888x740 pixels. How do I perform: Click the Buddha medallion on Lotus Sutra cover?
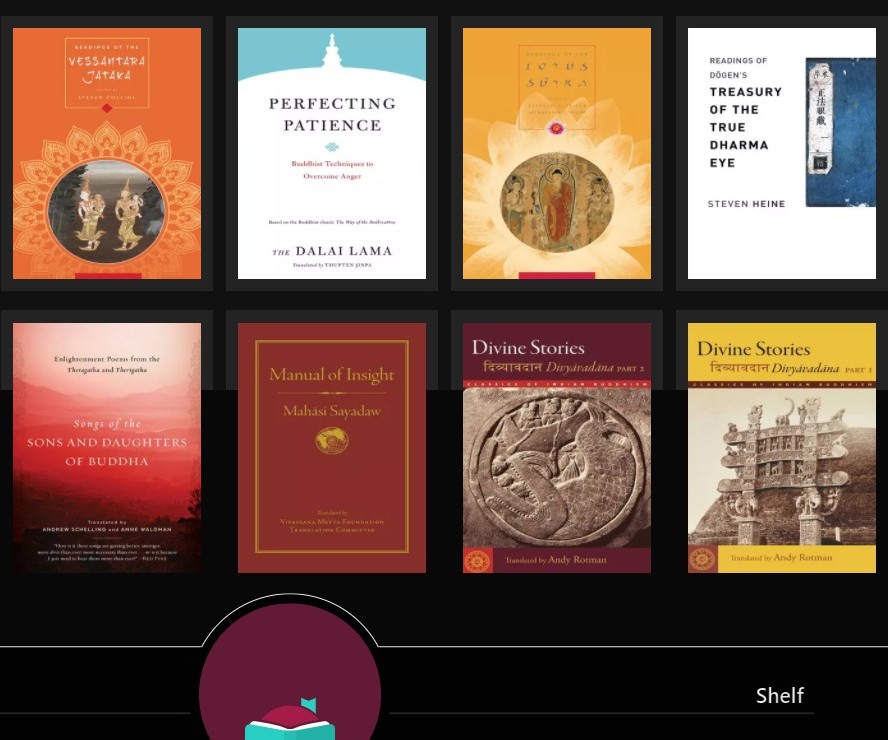tap(557, 203)
